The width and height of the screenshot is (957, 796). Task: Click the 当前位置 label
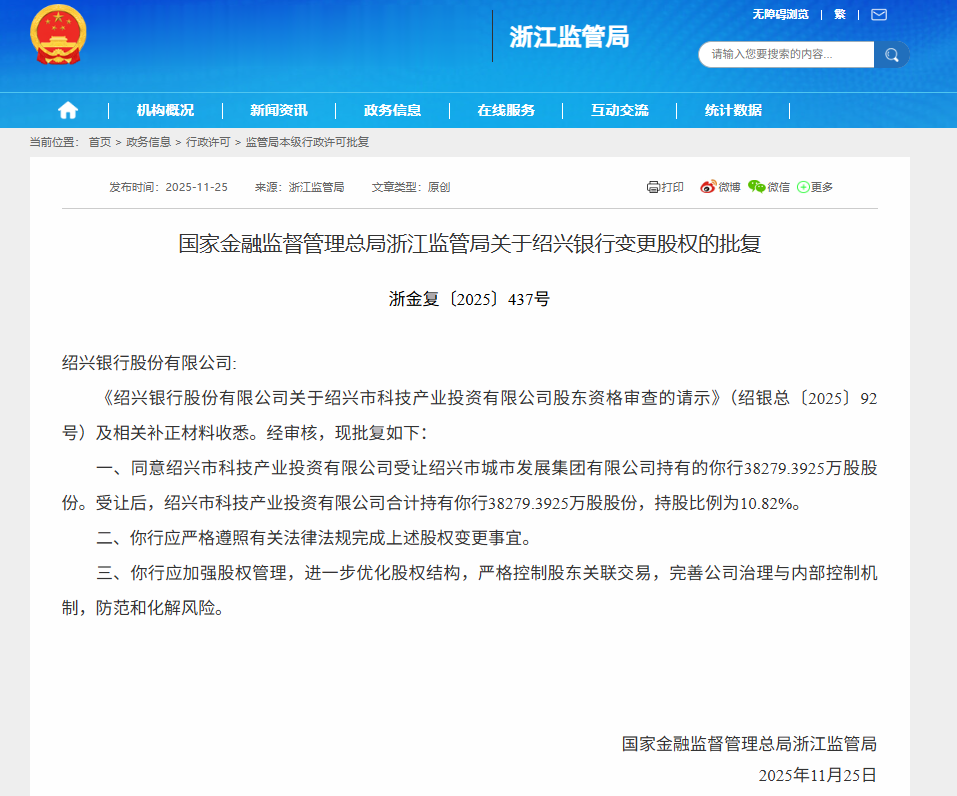point(54,142)
